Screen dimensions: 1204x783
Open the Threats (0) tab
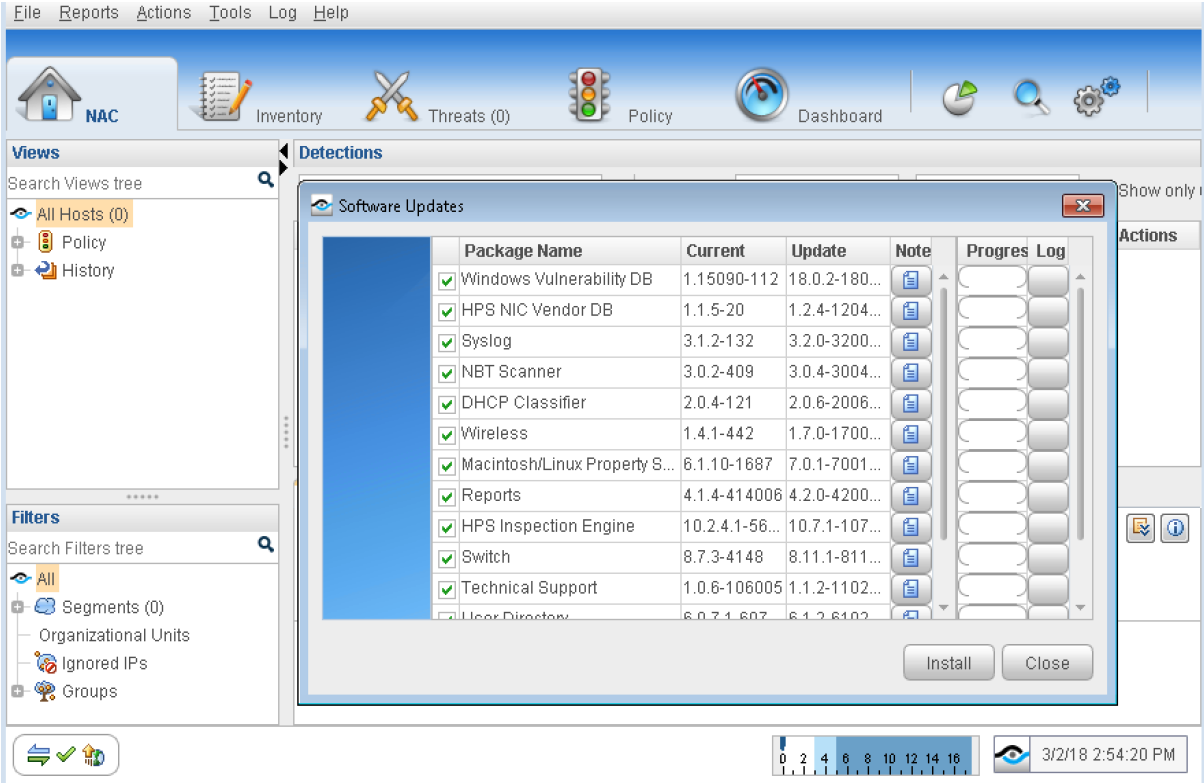(436, 97)
